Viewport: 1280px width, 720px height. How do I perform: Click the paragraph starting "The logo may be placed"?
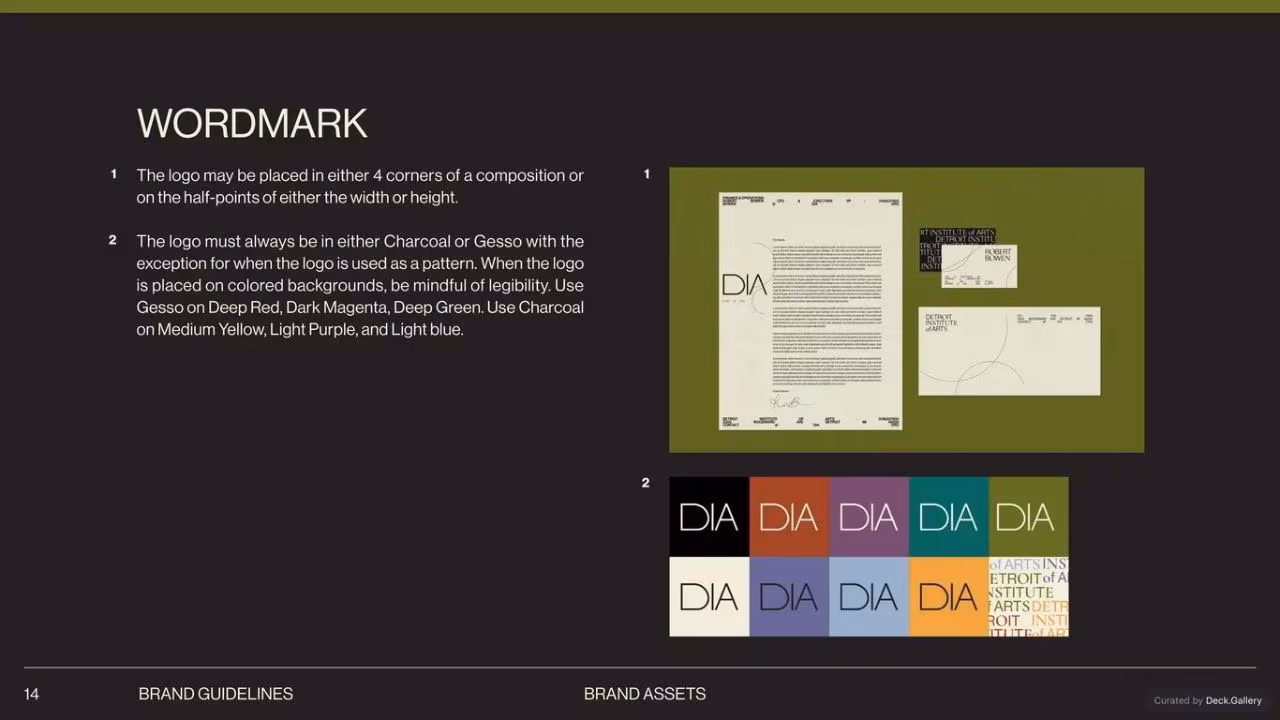pos(360,186)
